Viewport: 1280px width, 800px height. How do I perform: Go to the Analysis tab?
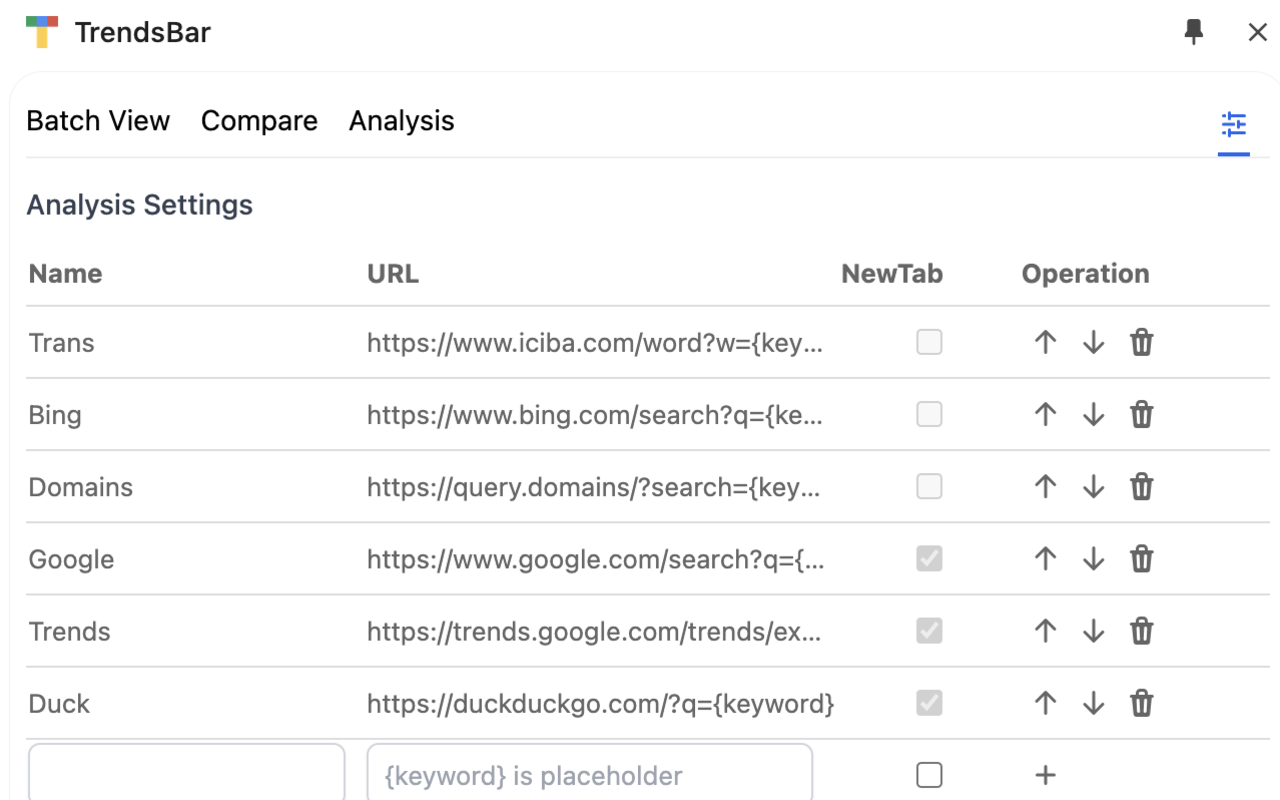(401, 121)
